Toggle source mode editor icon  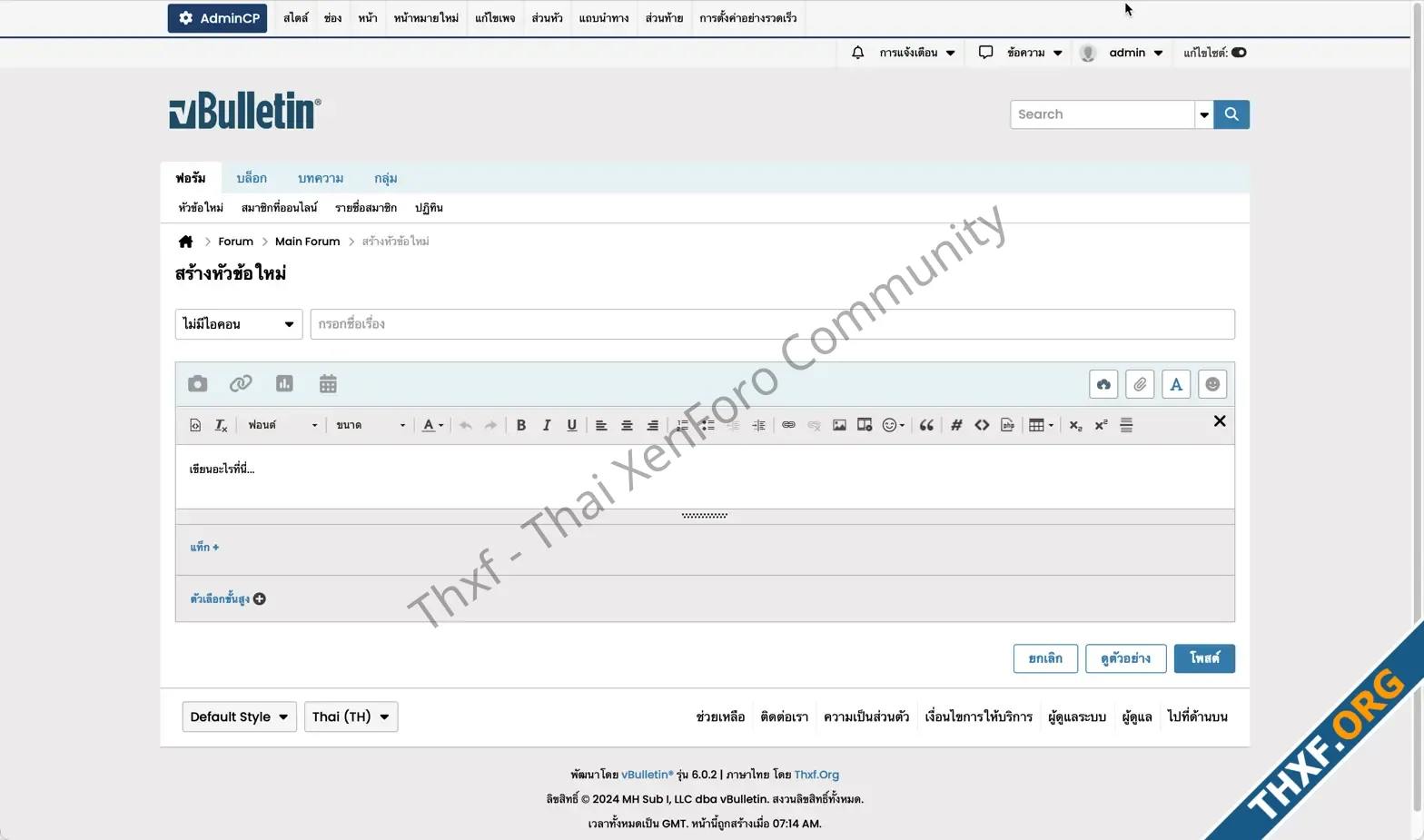[195, 425]
